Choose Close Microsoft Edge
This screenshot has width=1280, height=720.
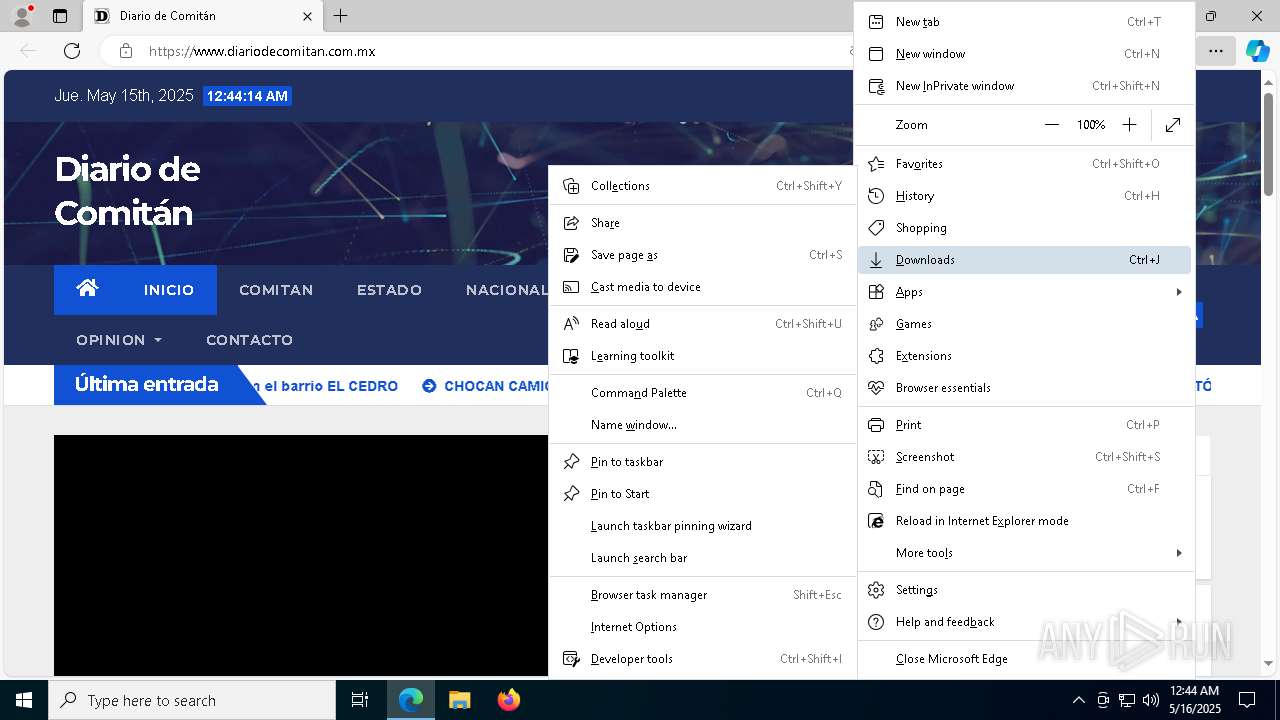tap(1024, 659)
